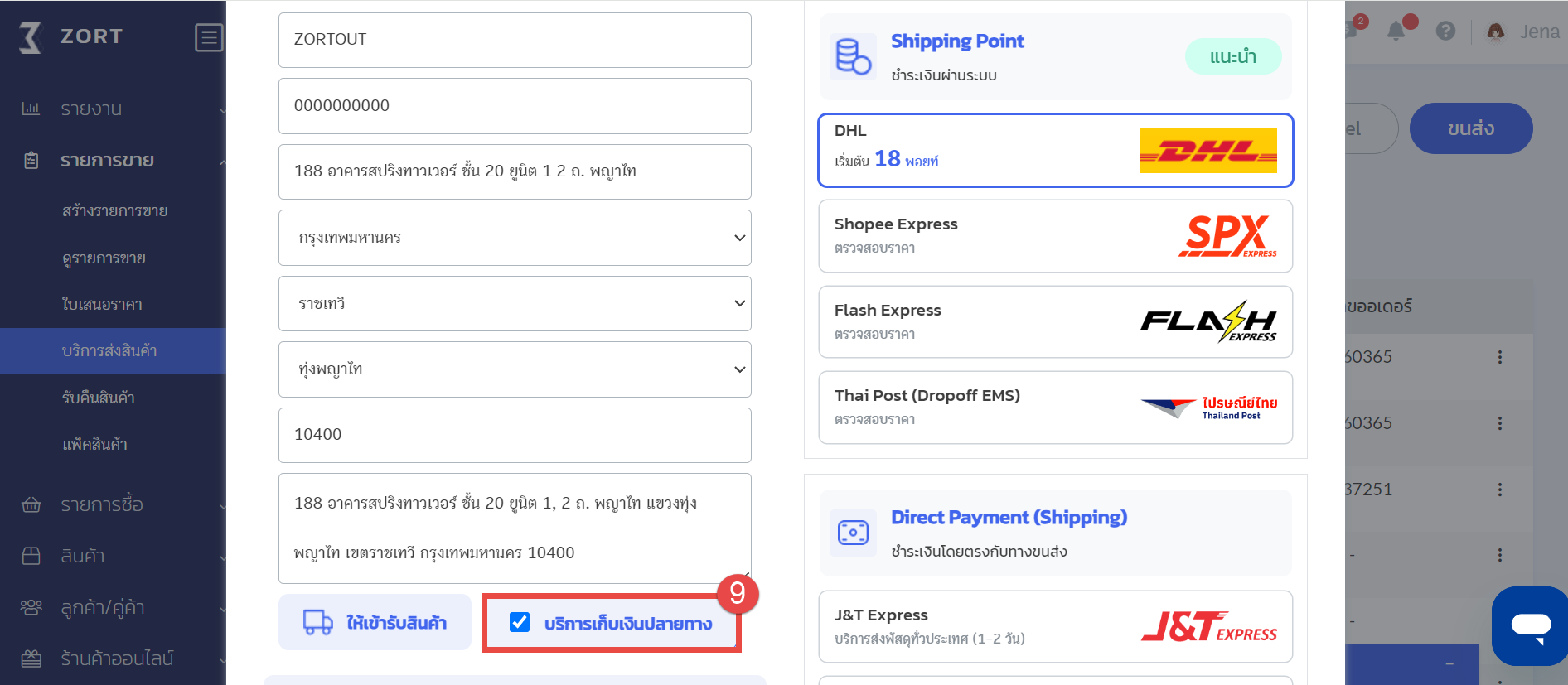
Task: Open สร้างรายการขาย menu item
Action: pos(114,211)
